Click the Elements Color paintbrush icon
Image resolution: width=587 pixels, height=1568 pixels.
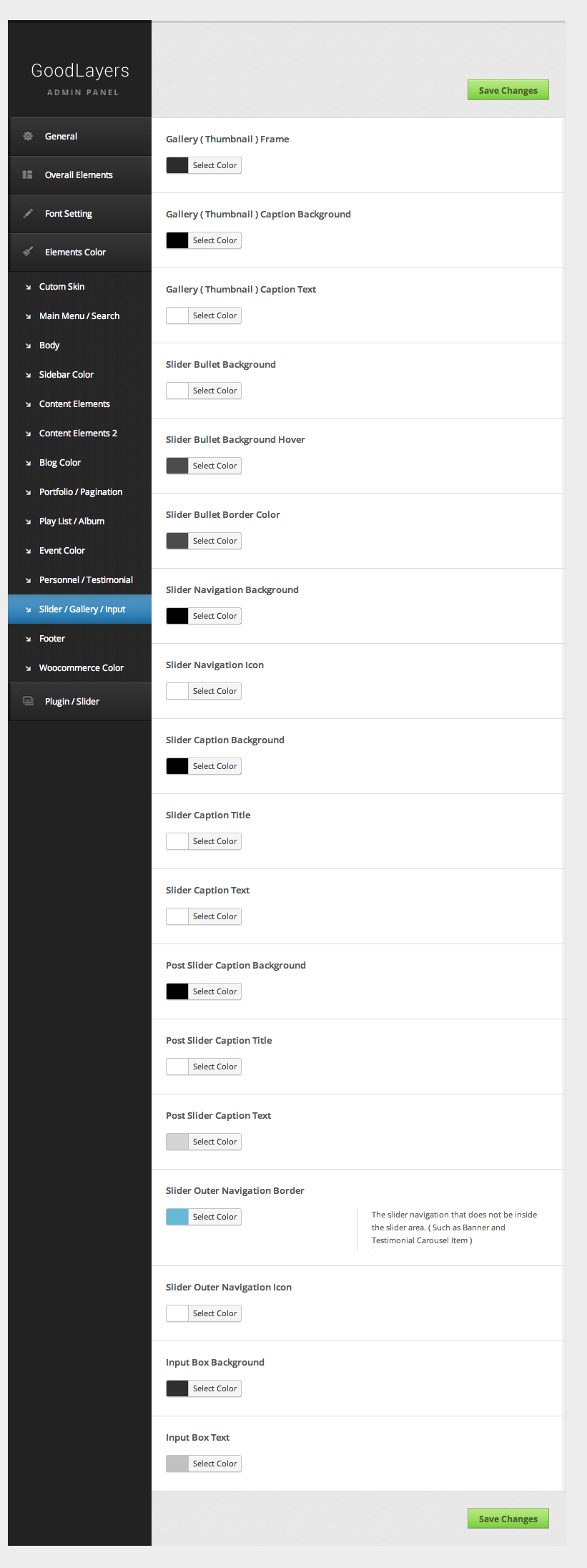tap(28, 252)
